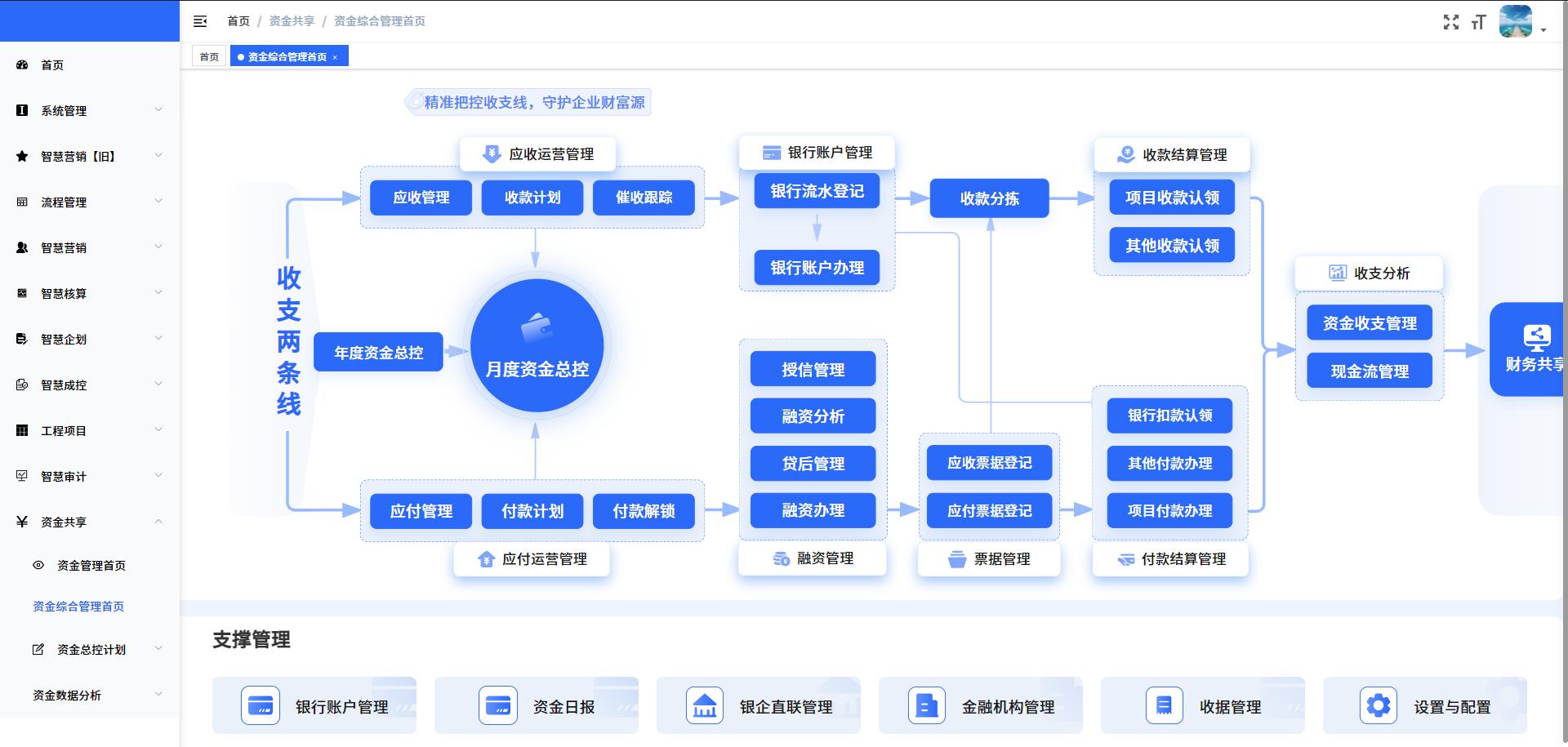Expand the 智慧核算 sidebar menu
The width and height of the screenshot is (1568, 747).
(x=90, y=293)
